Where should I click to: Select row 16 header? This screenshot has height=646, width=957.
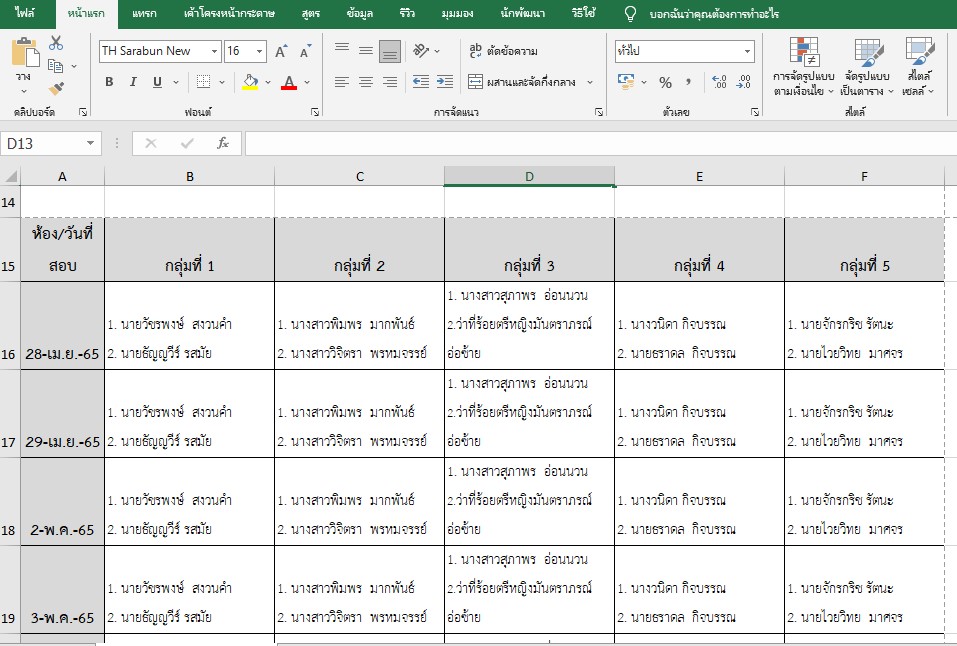(x=9, y=325)
